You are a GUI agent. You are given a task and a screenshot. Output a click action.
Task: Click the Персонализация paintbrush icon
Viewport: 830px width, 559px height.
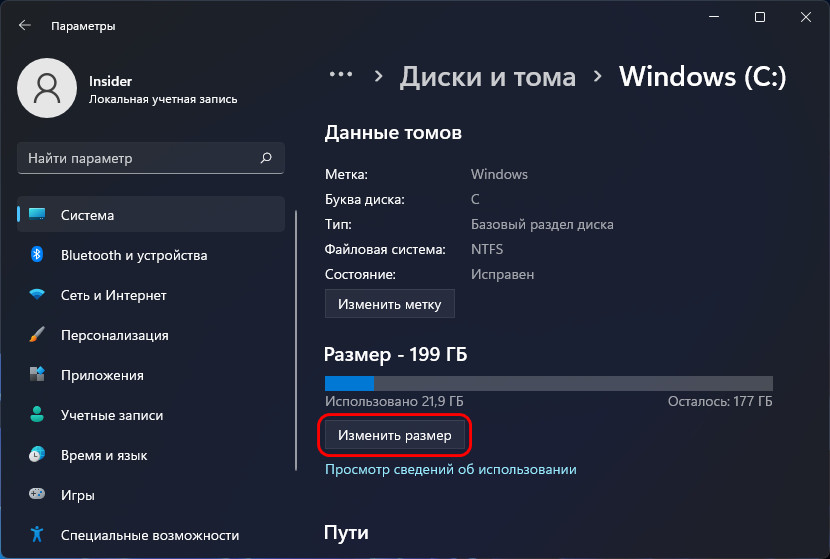(x=37, y=335)
